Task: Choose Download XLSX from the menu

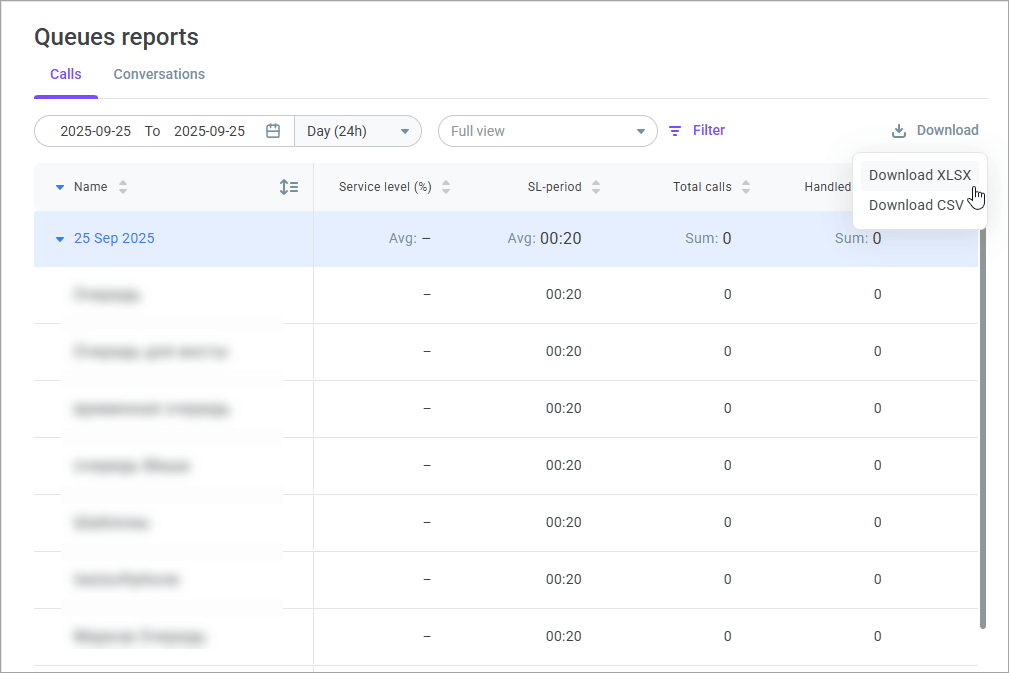Action: pyautogui.click(x=919, y=175)
